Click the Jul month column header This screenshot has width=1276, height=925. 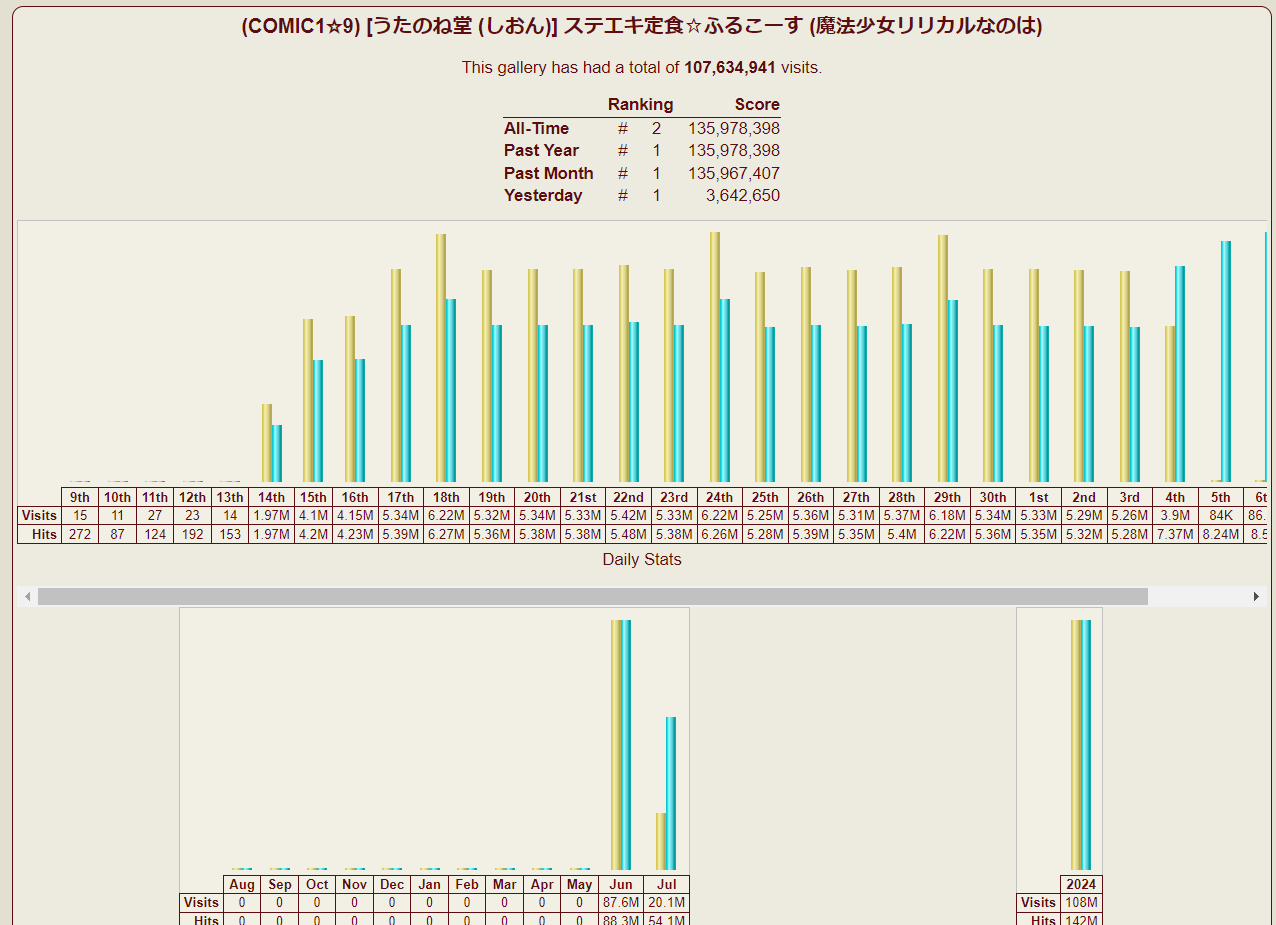point(667,885)
